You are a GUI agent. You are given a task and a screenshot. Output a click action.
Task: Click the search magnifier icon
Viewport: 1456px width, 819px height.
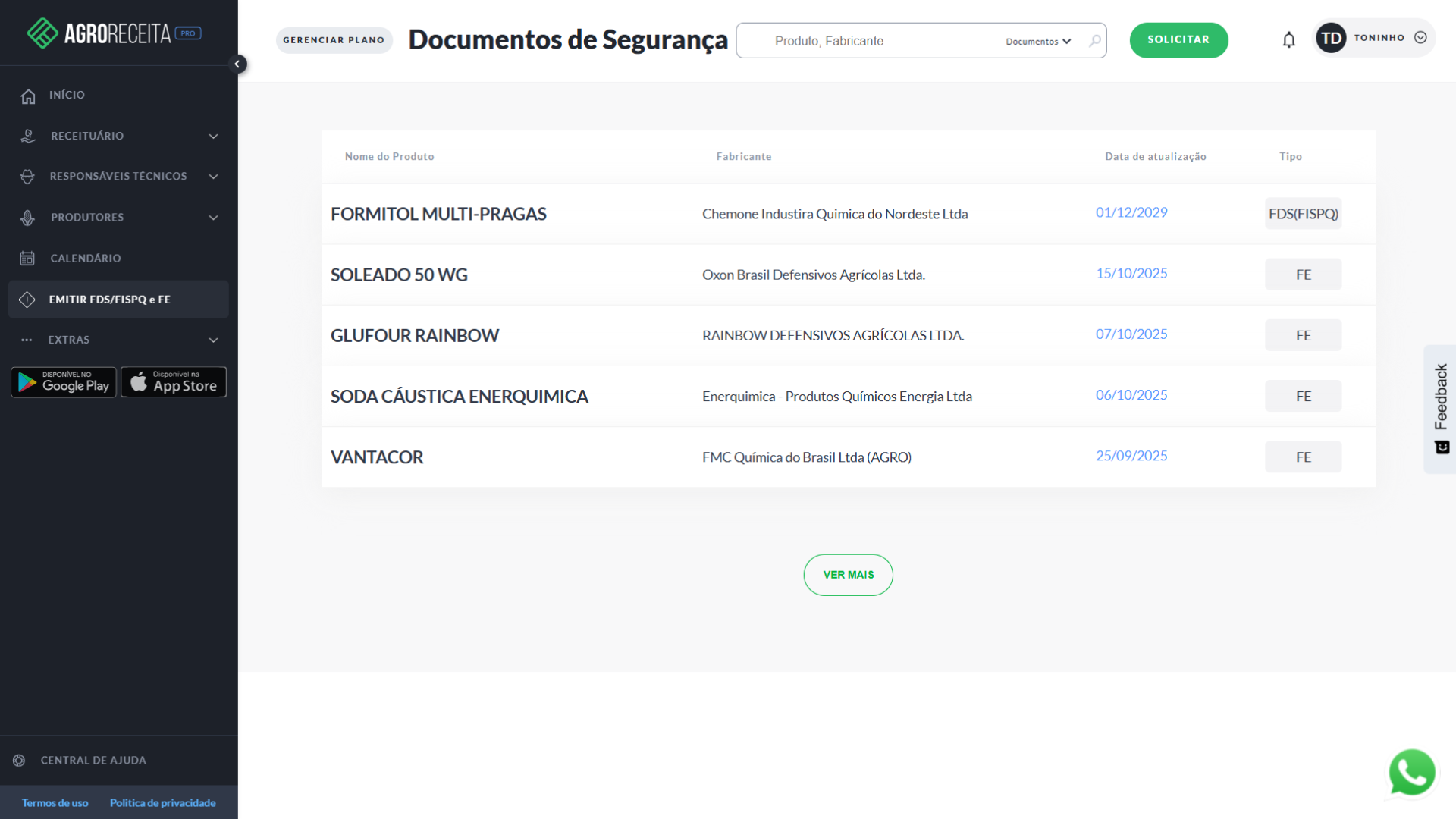click(x=1094, y=42)
